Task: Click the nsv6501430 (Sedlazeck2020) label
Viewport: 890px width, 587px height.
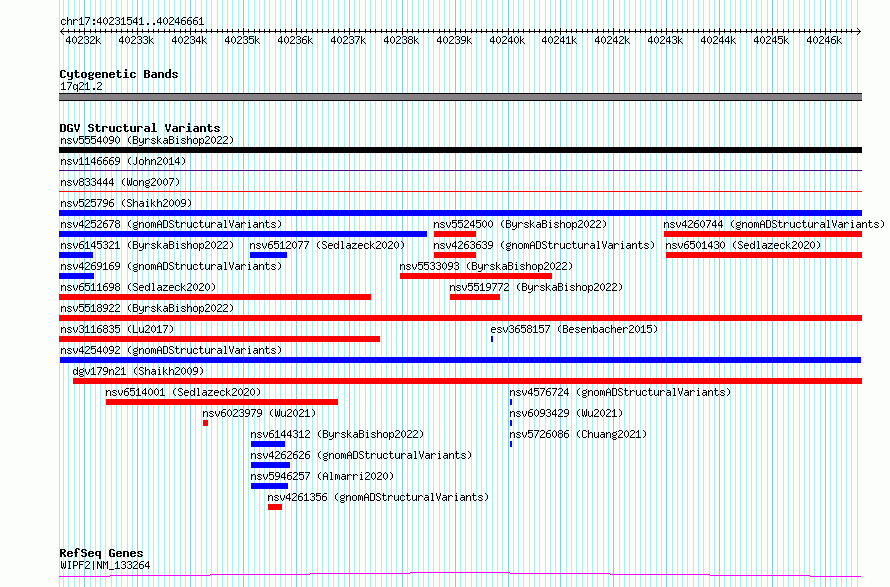Action: click(744, 245)
